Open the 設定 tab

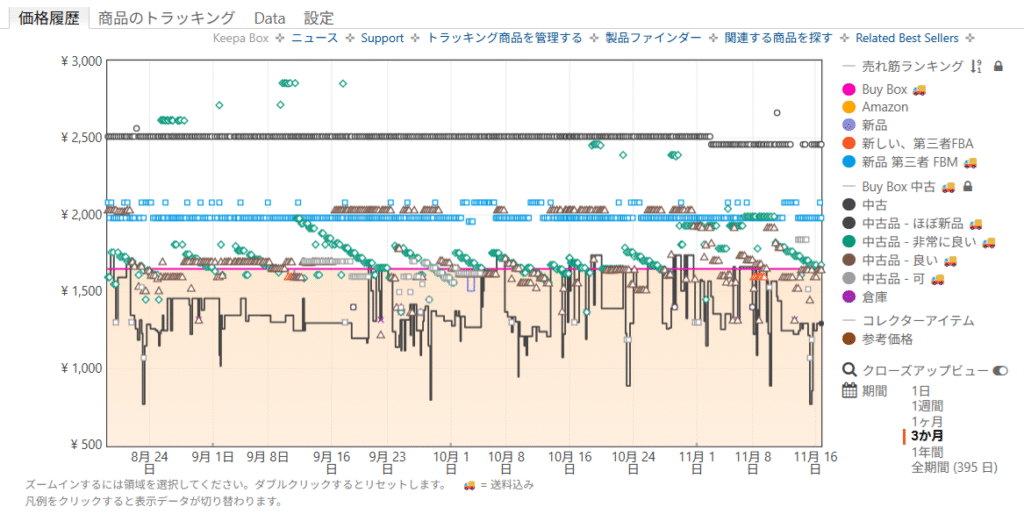pos(319,18)
